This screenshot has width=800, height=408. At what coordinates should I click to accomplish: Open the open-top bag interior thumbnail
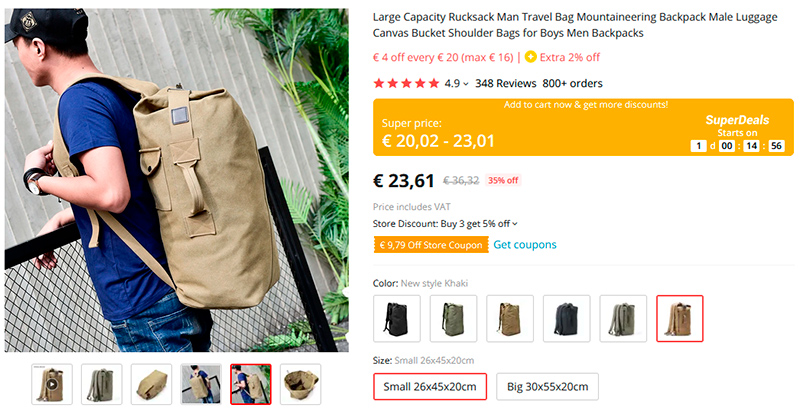click(x=300, y=384)
